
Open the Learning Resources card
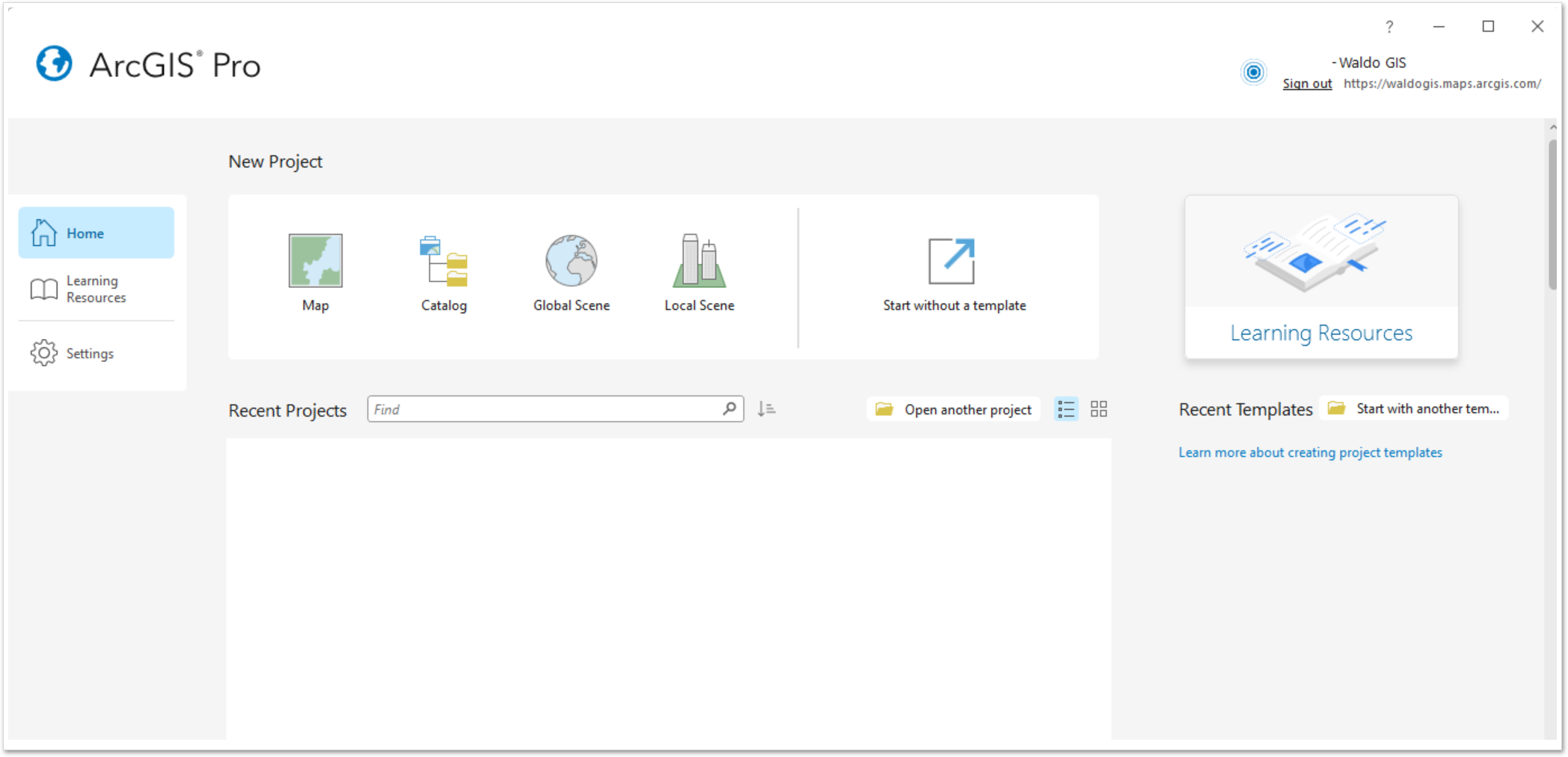tap(1321, 277)
